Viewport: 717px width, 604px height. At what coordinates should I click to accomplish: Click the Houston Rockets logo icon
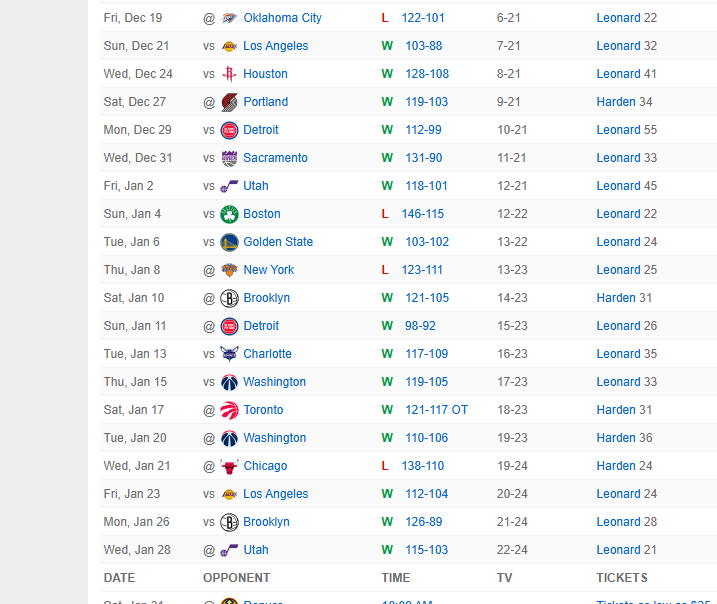coord(229,74)
